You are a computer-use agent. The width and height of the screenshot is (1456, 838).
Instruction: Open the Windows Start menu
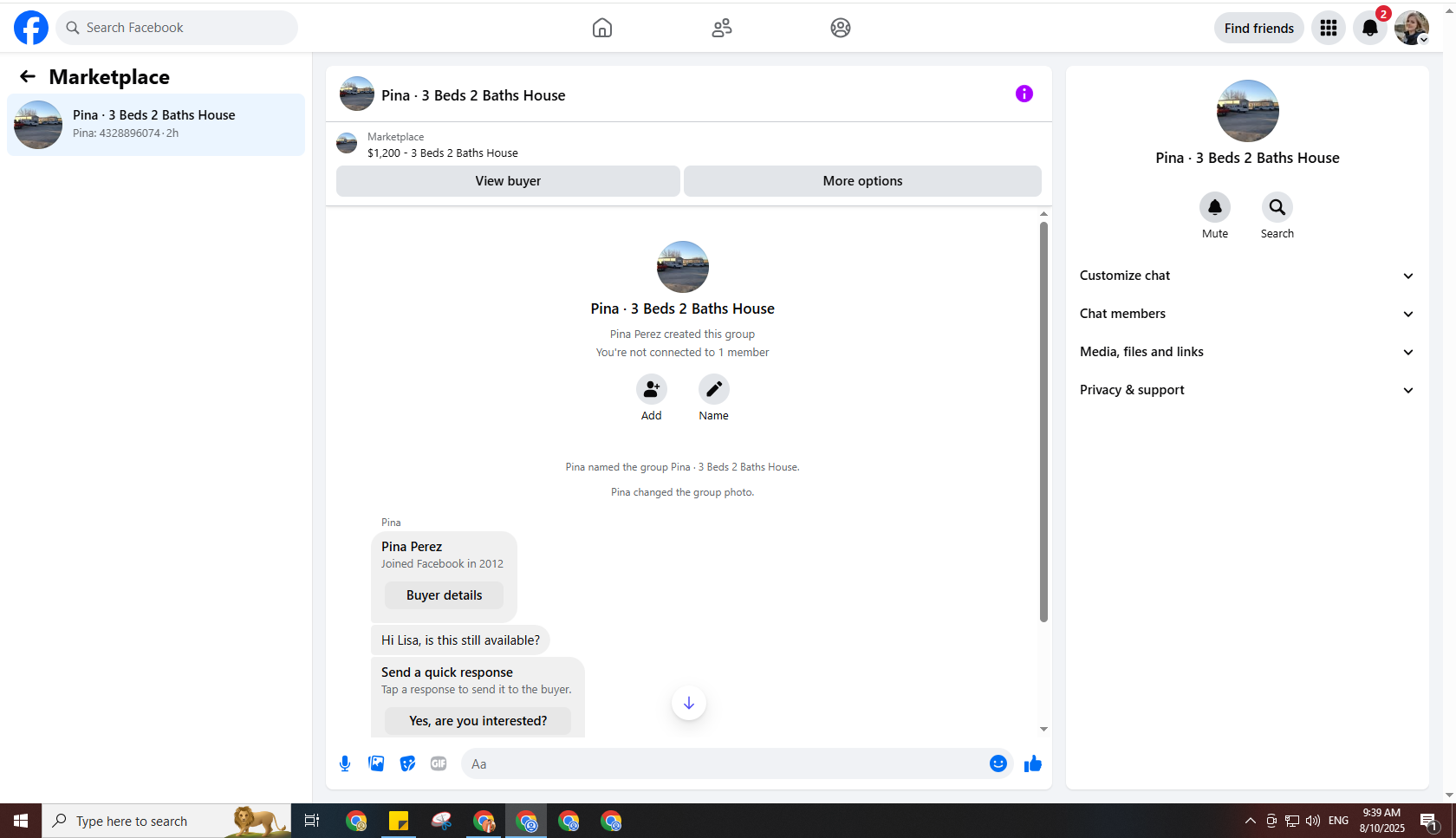(21, 821)
